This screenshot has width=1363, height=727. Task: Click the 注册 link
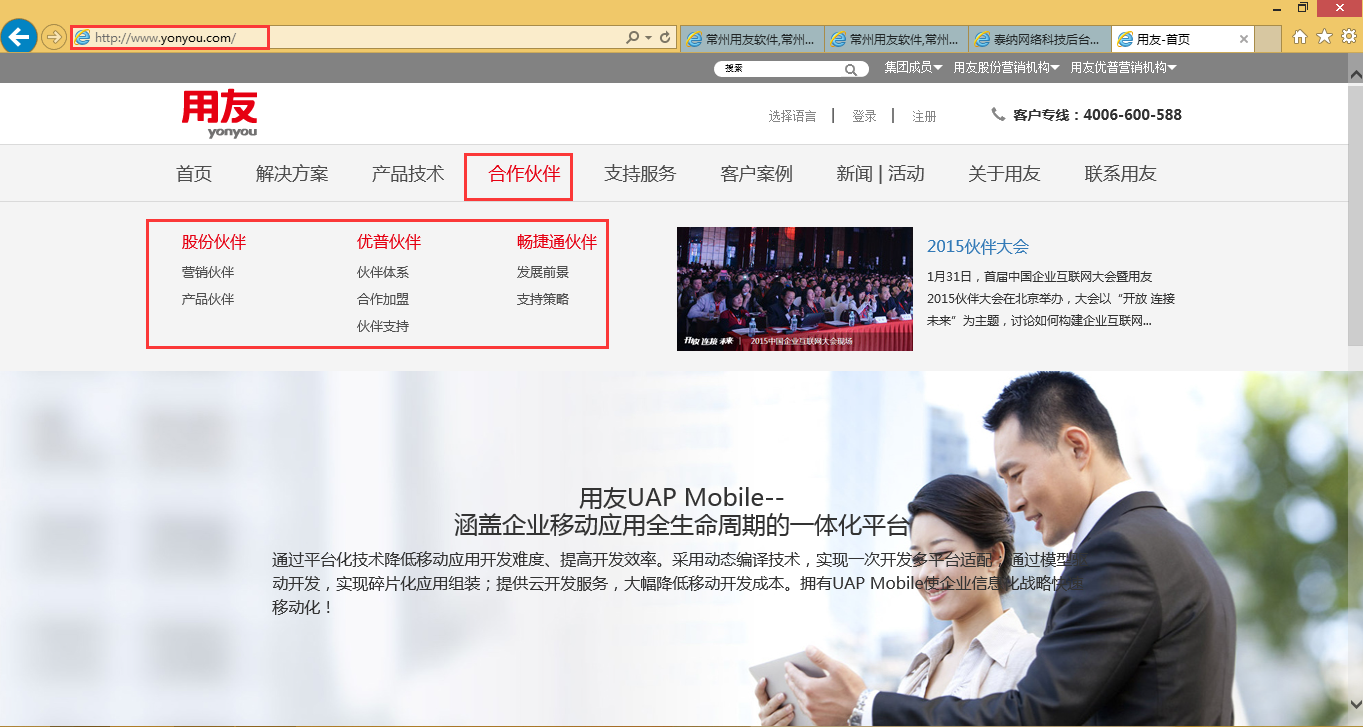924,116
